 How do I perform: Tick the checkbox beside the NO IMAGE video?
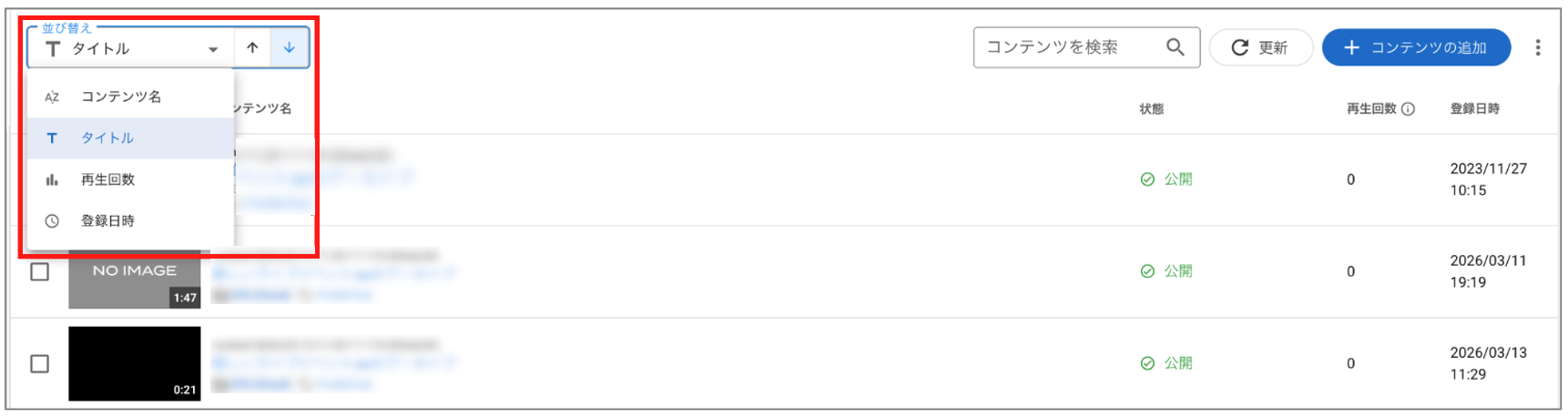click(x=39, y=271)
